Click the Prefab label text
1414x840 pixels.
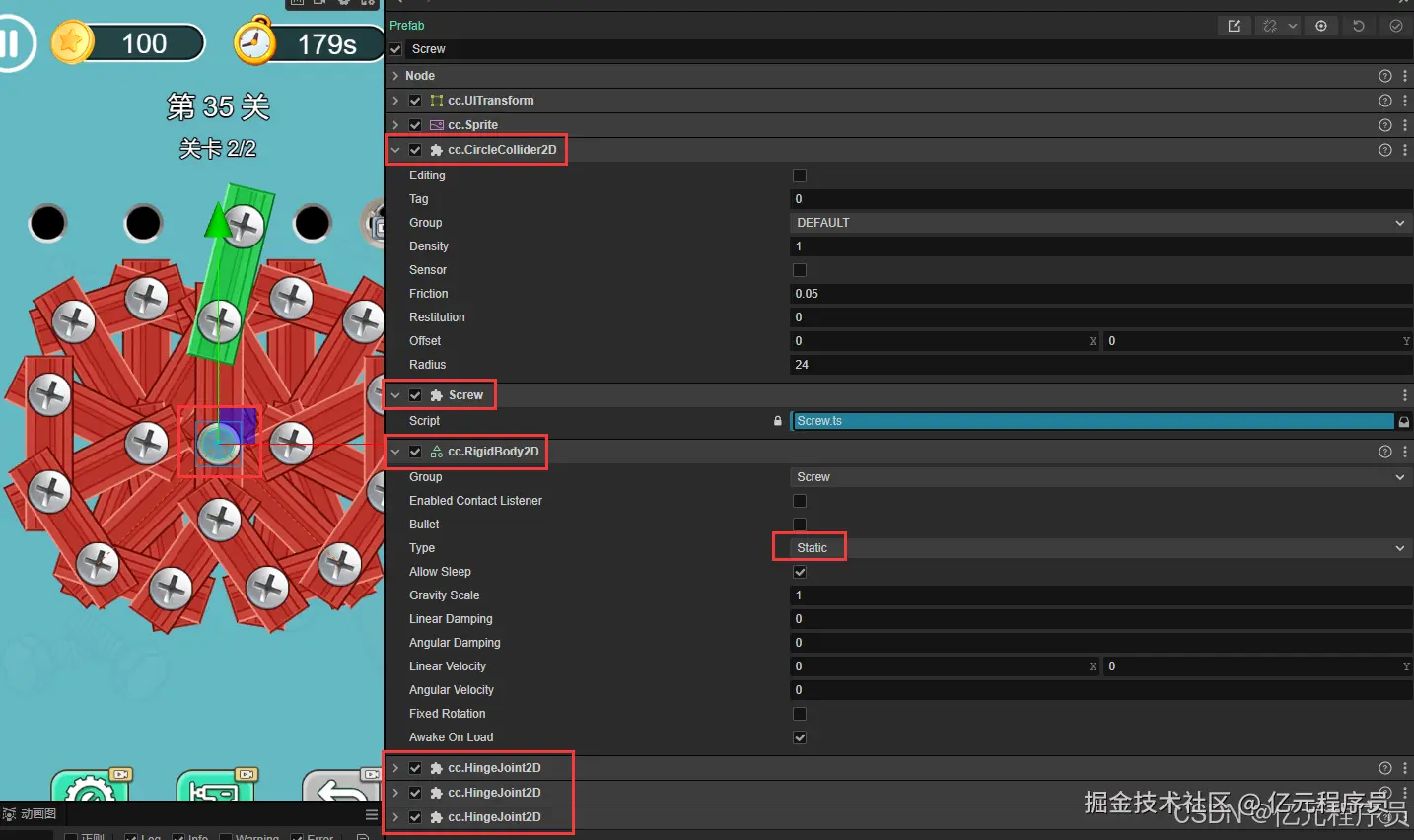(407, 26)
